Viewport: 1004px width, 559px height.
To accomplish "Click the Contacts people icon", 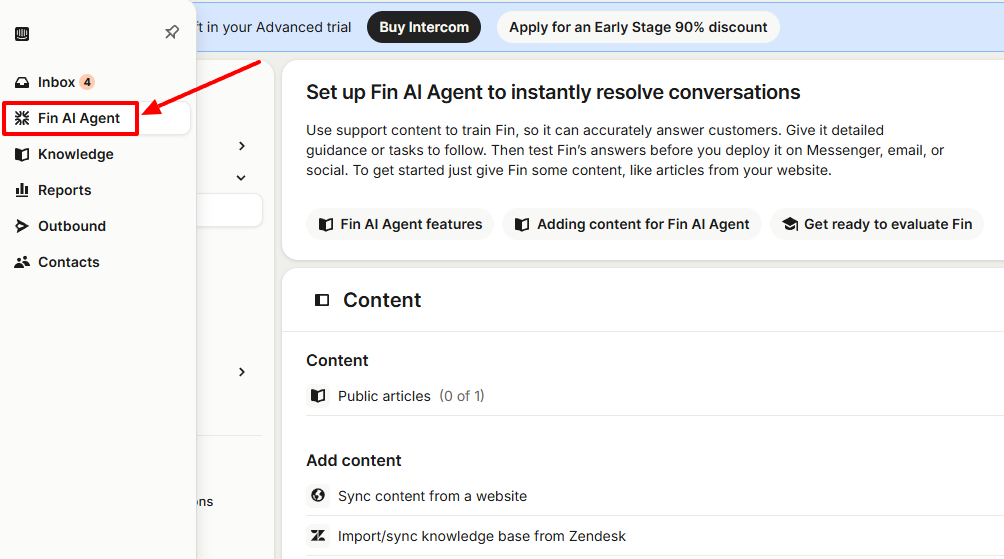I will click(x=22, y=262).
